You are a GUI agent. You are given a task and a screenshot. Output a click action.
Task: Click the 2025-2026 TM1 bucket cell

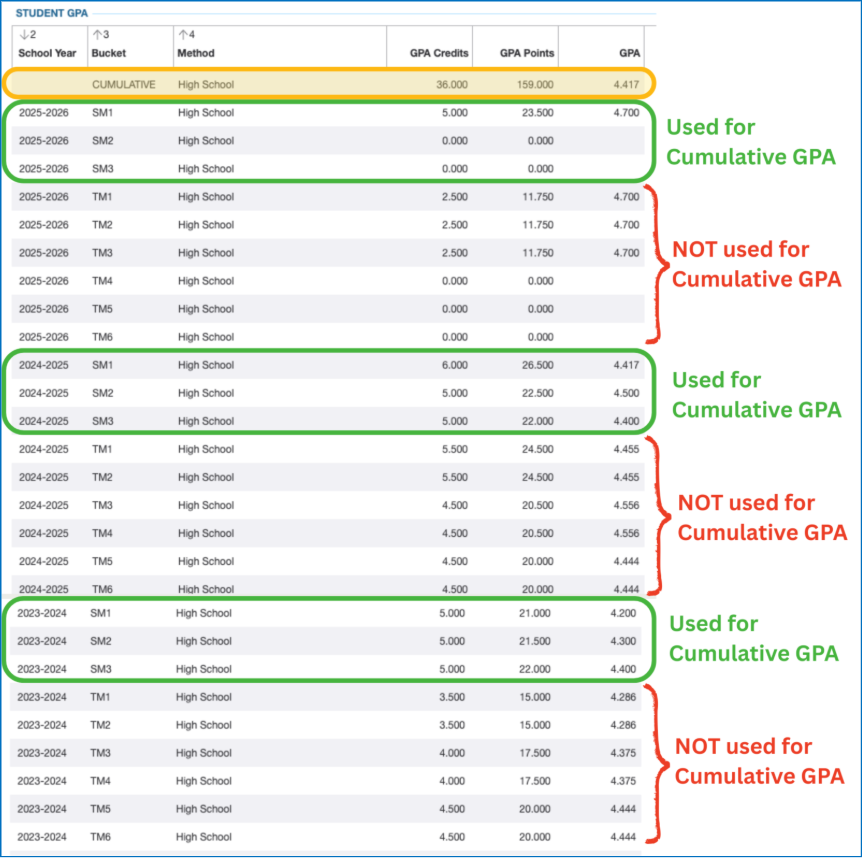[102, 197]
